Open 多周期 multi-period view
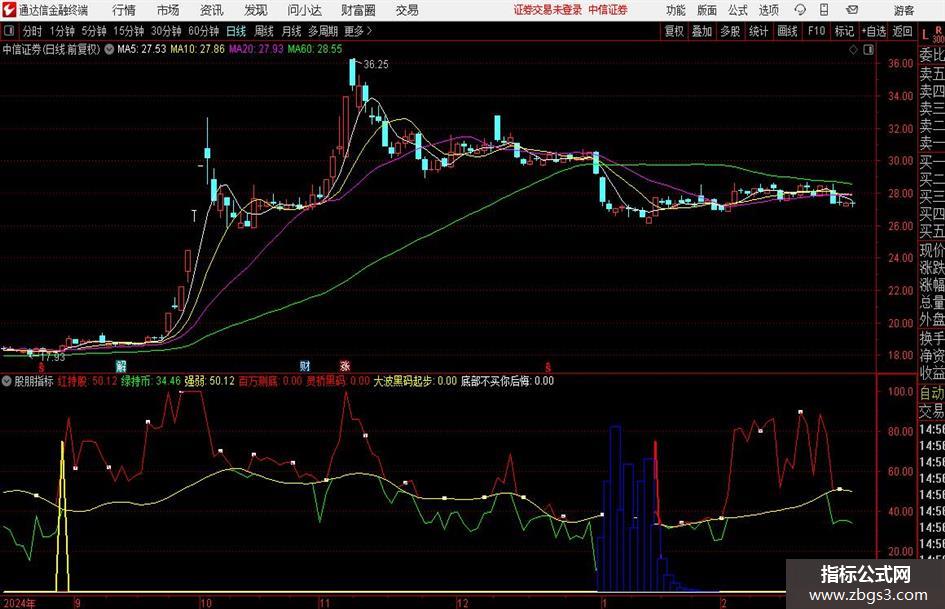This screenshot has height=609, width=945. tap(323, 31)
